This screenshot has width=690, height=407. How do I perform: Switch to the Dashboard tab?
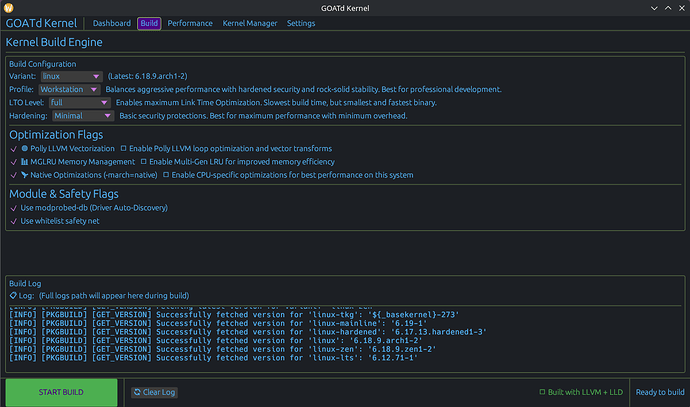pos(112,22)
